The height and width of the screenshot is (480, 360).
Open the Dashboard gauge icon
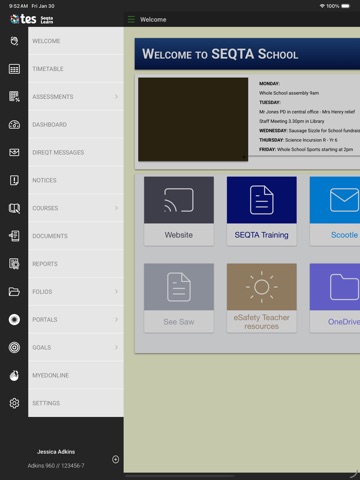tap(14, 125)
